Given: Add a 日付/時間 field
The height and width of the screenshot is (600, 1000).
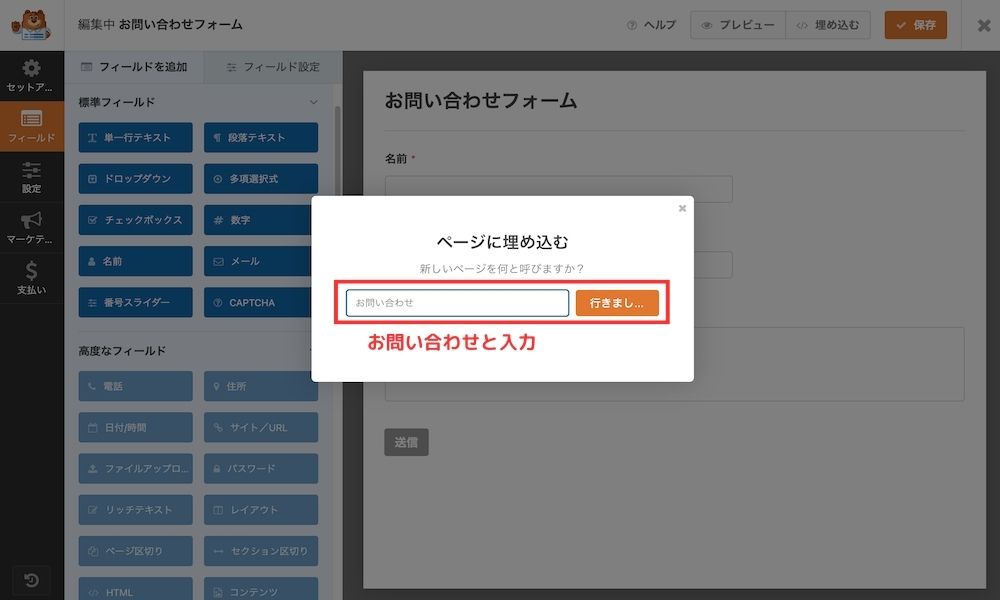Looking at the screenshot, I should point(135,427).
